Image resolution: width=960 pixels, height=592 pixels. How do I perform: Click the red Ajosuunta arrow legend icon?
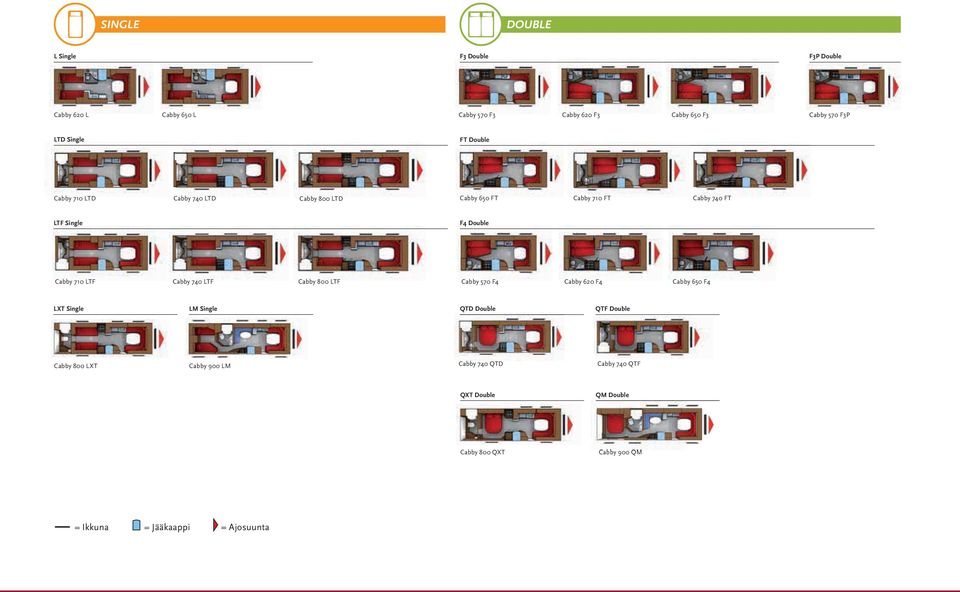click(x=215, y=525)
